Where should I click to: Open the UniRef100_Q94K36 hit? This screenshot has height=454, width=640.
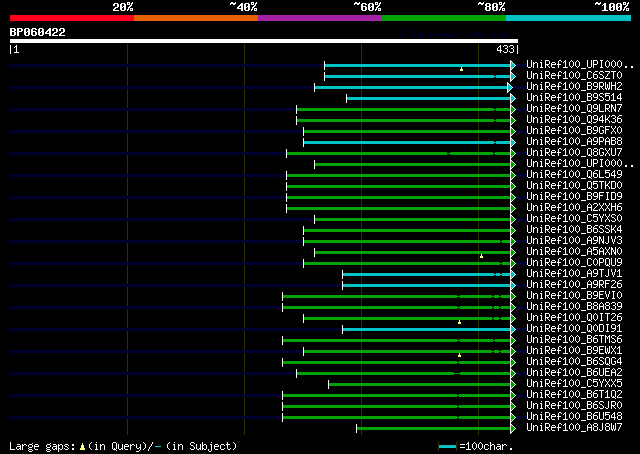(574, 120)
